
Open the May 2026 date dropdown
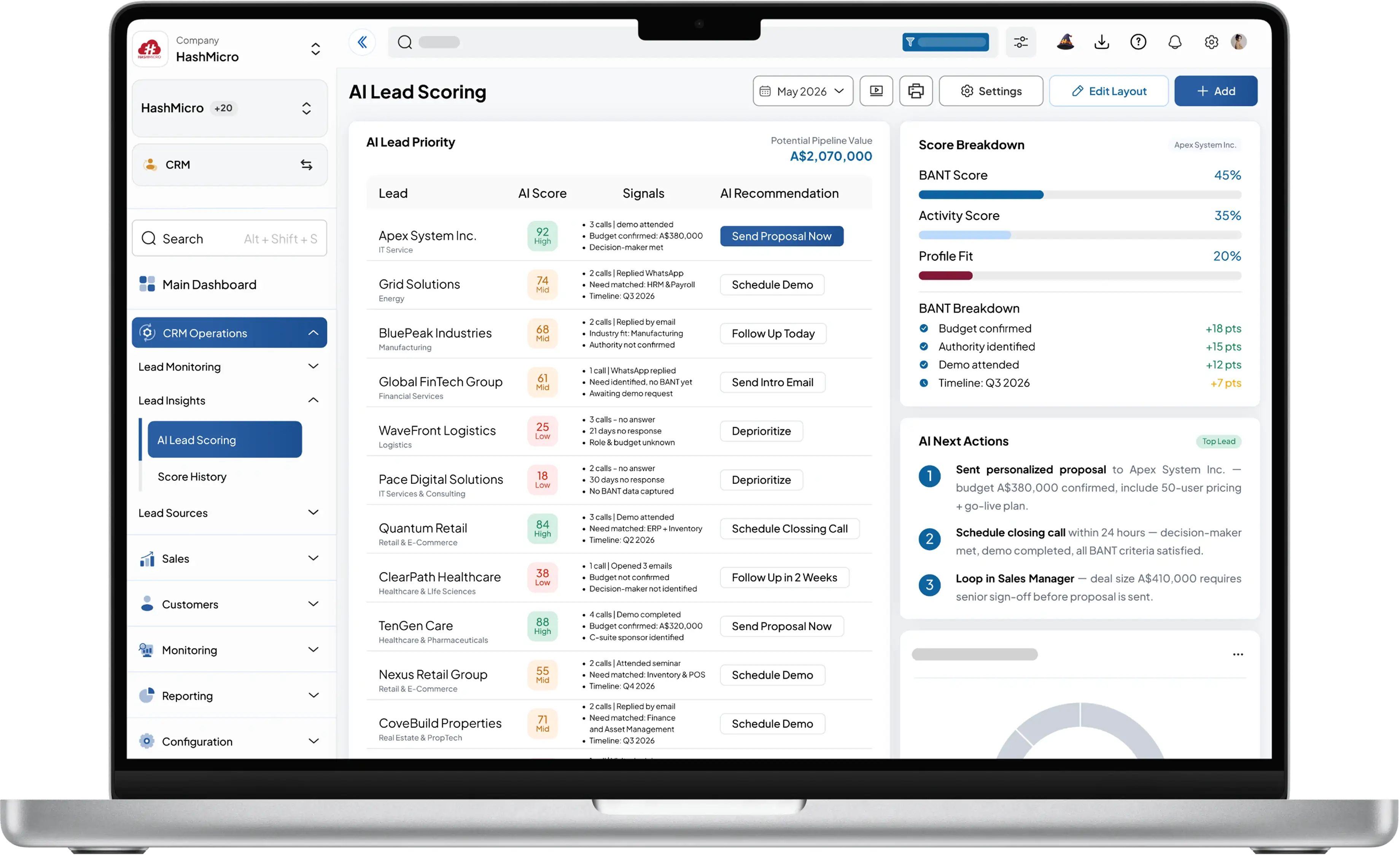pyautogui.click(x=803, y=91)
